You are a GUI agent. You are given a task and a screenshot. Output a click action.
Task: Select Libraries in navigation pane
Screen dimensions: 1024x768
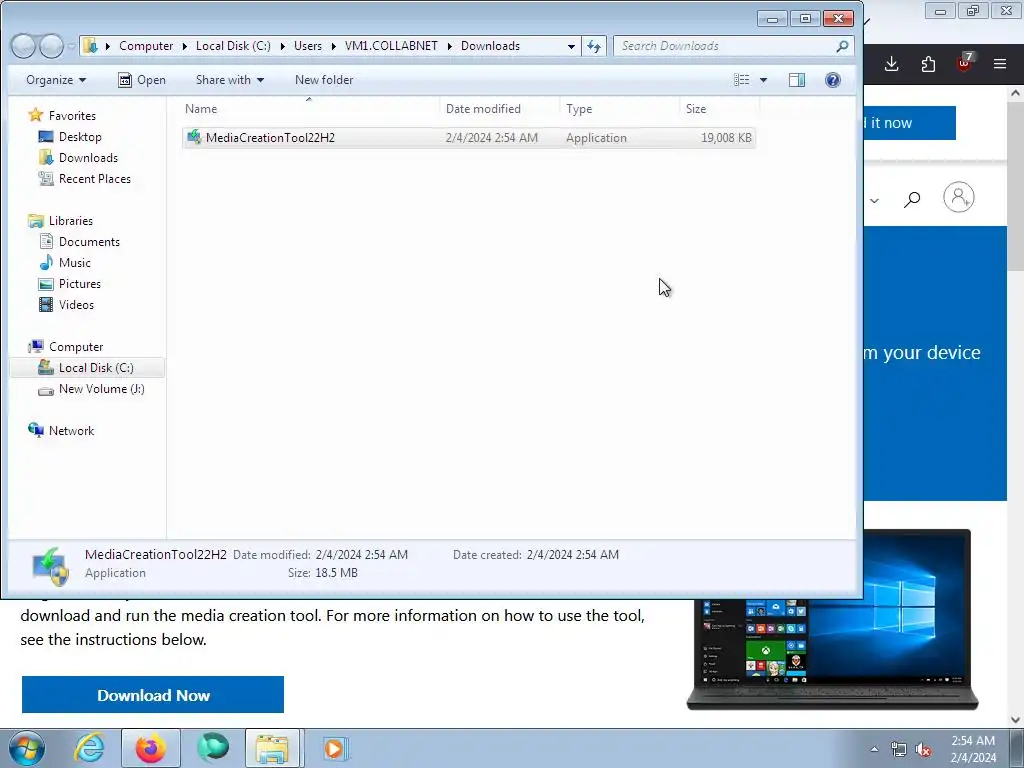71,221
